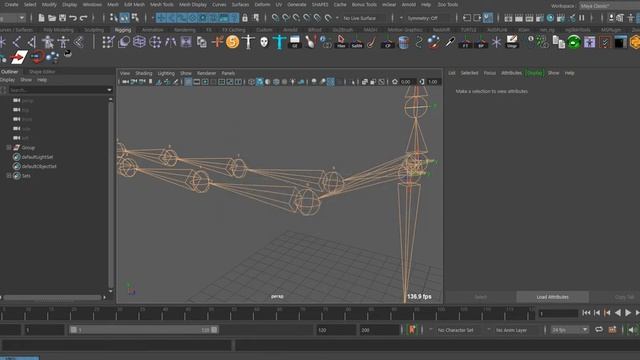
Task: Click the red arrow on white shelf icon
Action: coord(18,57)
